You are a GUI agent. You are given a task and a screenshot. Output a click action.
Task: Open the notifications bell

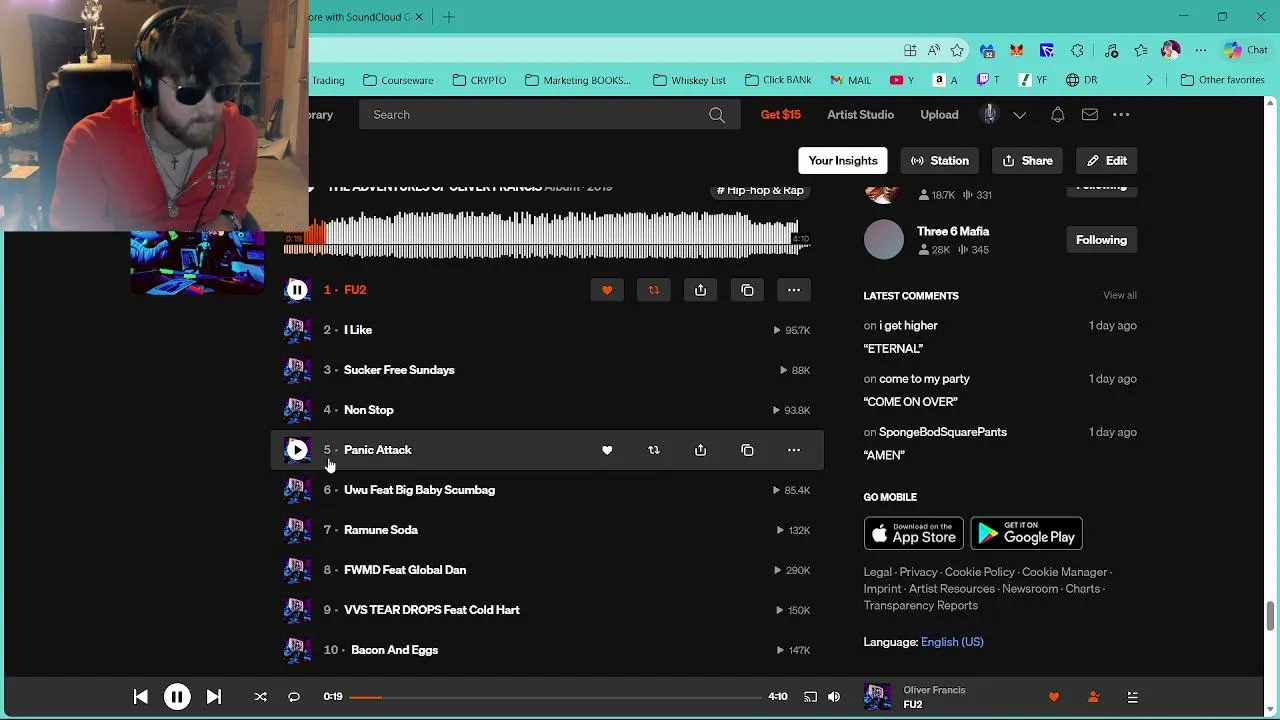pyautogui.click(x=1057, y=115)
